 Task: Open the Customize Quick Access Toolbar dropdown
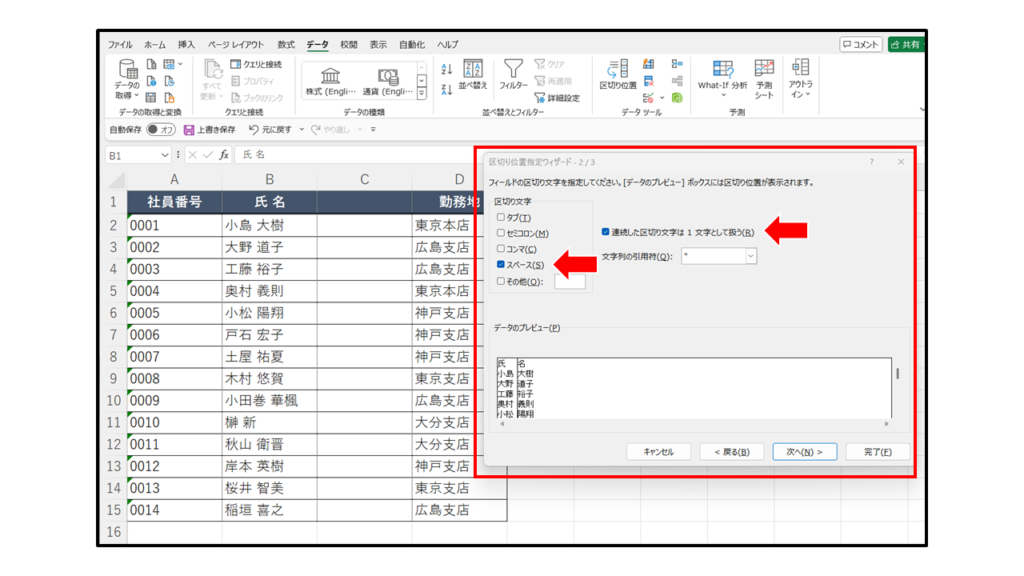[374, 129]
